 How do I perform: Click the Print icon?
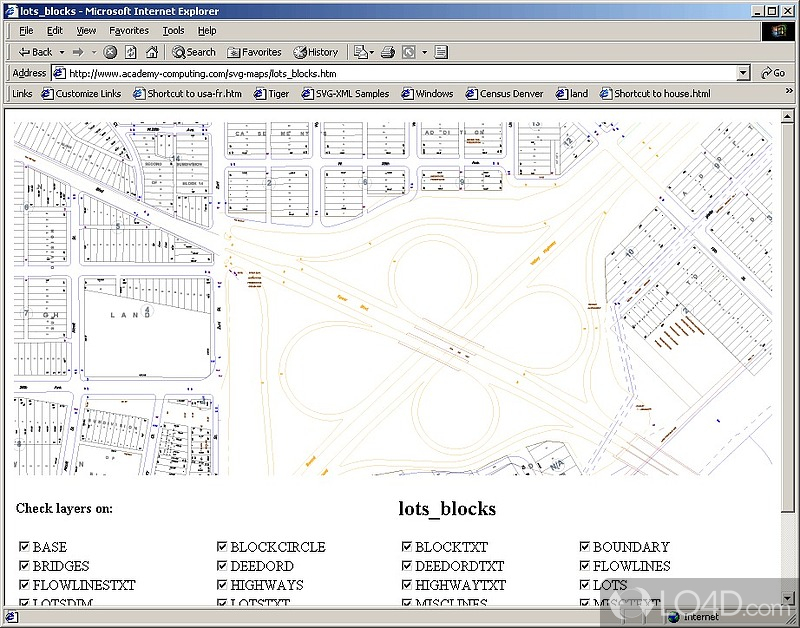click(388, 52)
